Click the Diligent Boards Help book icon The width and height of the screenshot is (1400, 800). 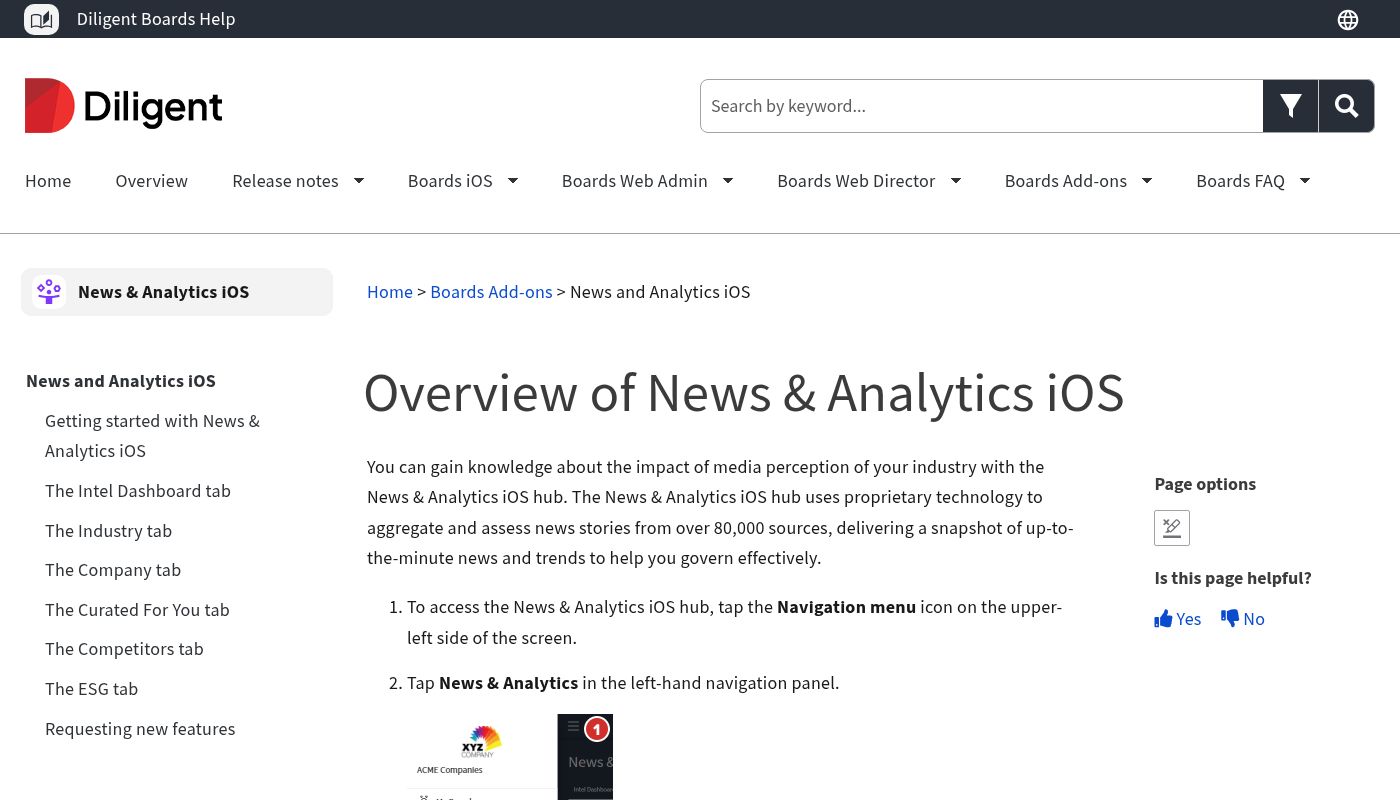point(41,19)
